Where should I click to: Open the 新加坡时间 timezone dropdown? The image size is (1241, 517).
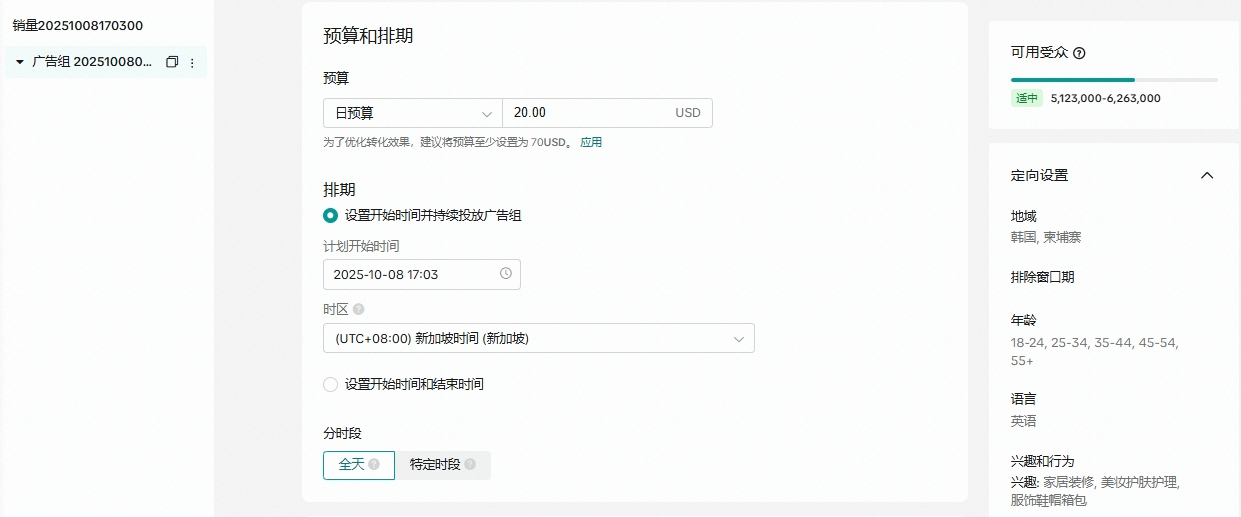[x=538, y=339]
